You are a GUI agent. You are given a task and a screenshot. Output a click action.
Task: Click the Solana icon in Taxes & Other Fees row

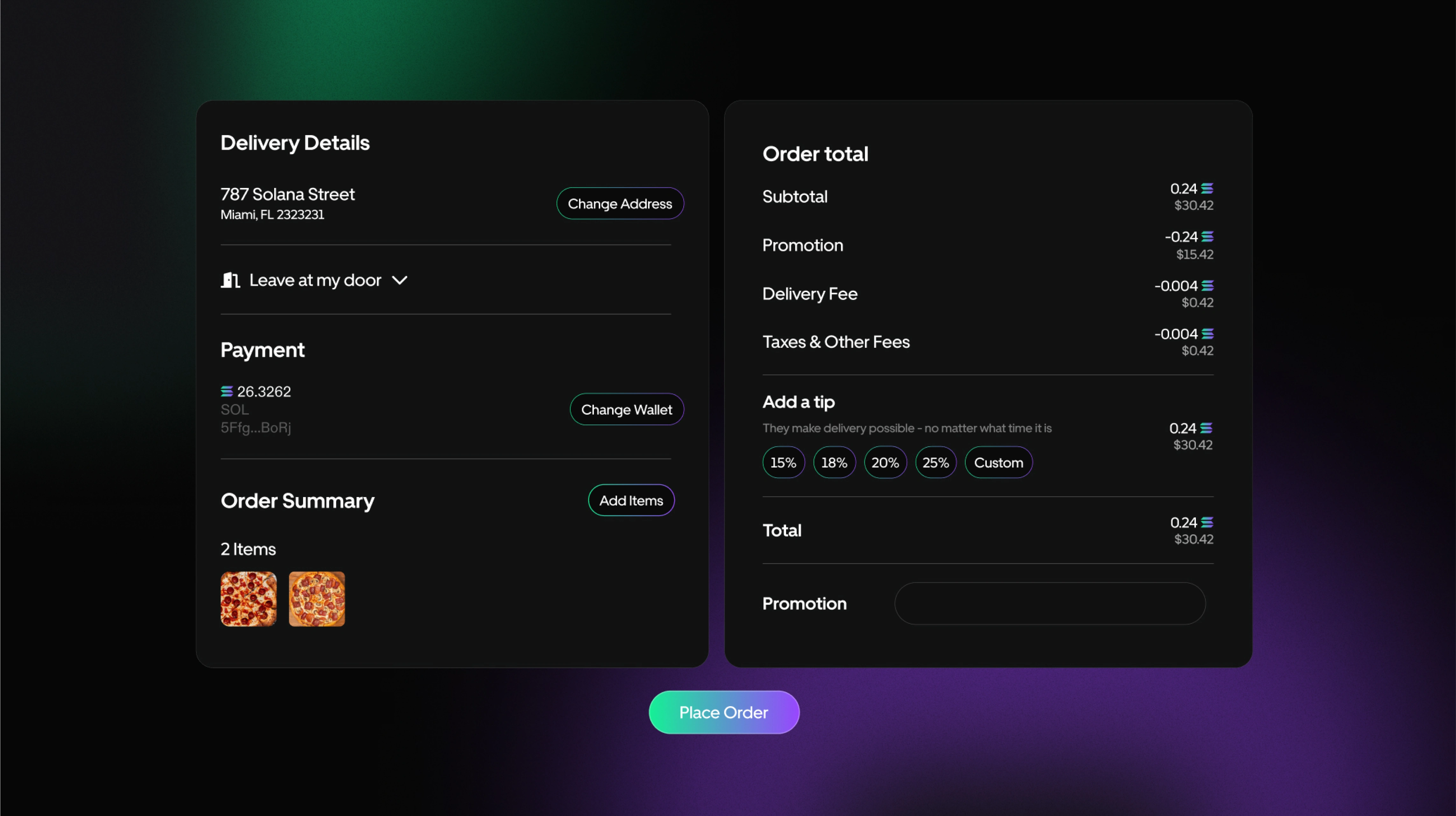point(1207,334)
